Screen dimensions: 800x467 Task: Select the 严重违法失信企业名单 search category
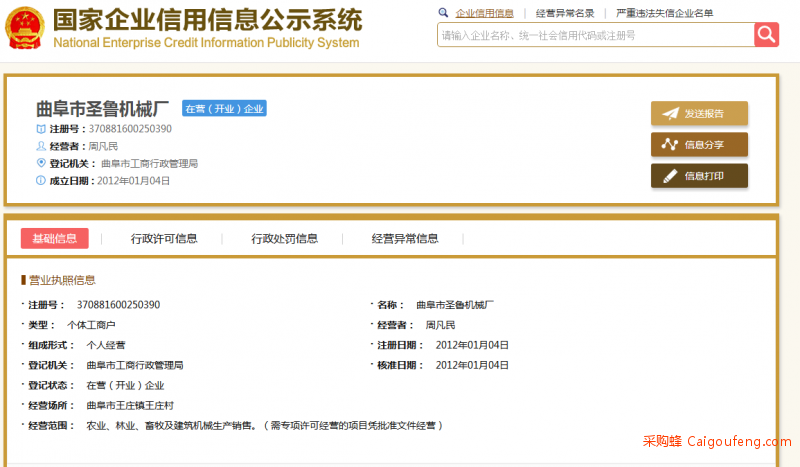[664, 13]
